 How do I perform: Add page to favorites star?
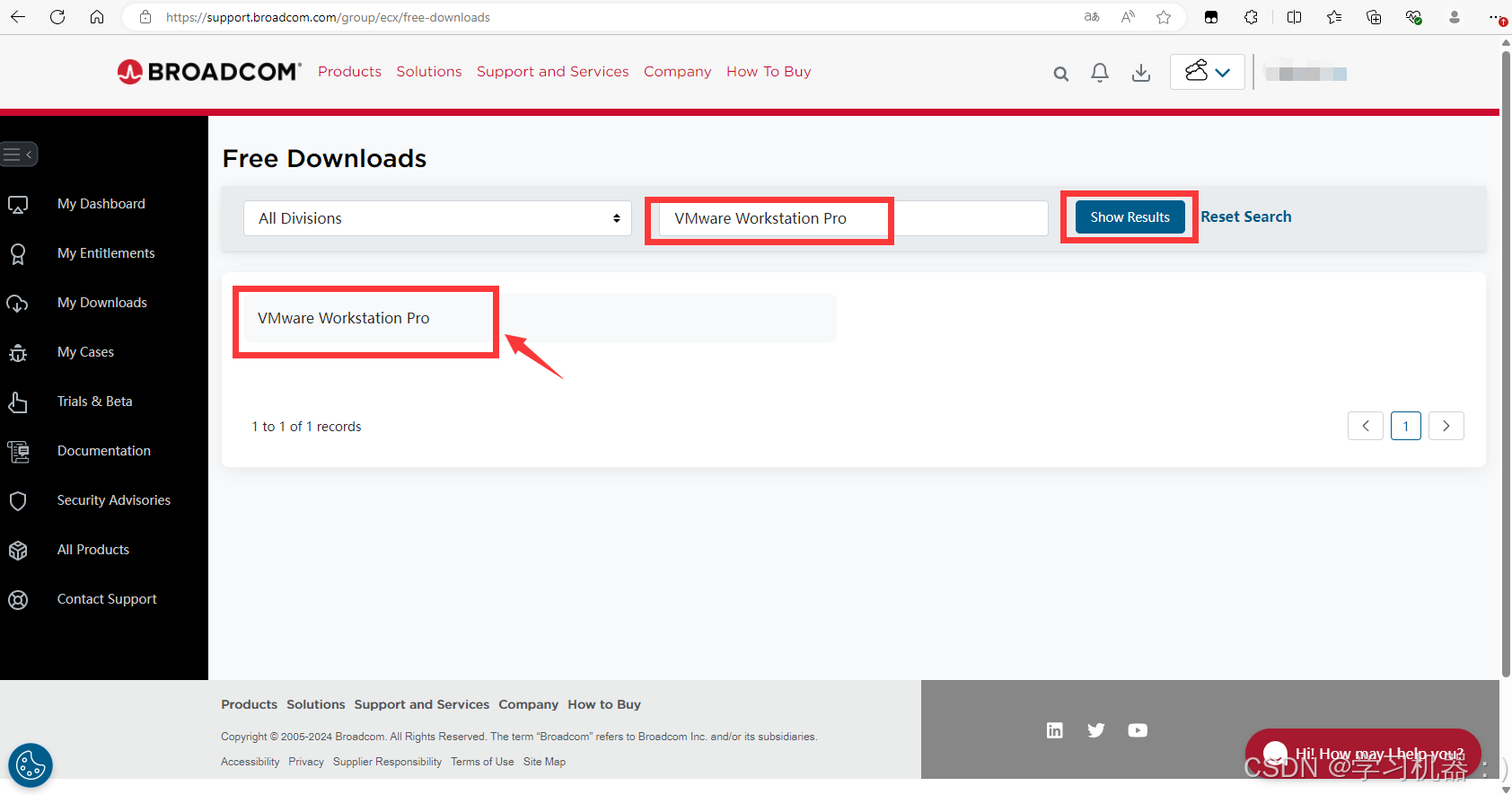tap(1164, 17)
